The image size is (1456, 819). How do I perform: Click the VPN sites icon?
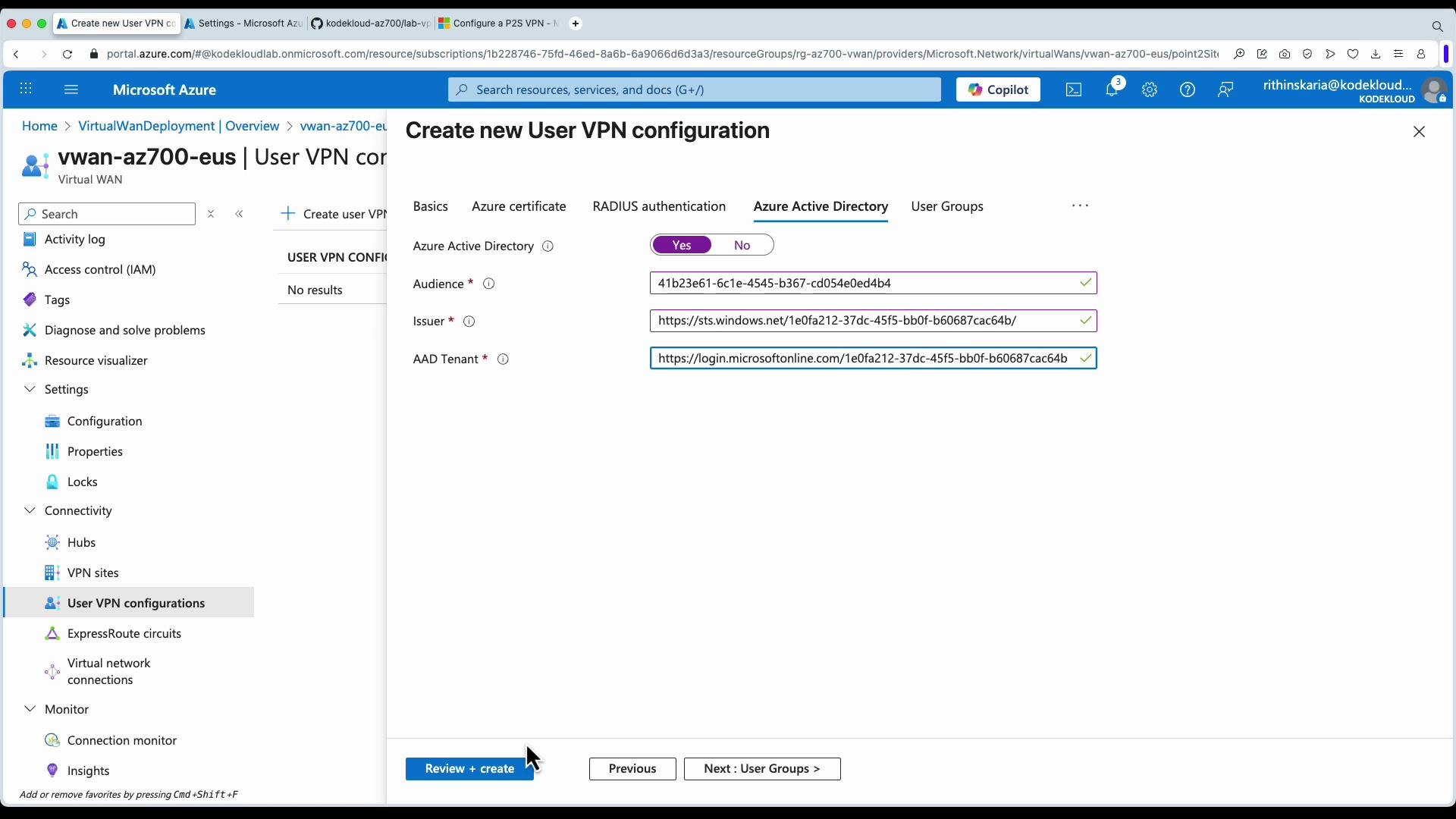click(52, 573)
